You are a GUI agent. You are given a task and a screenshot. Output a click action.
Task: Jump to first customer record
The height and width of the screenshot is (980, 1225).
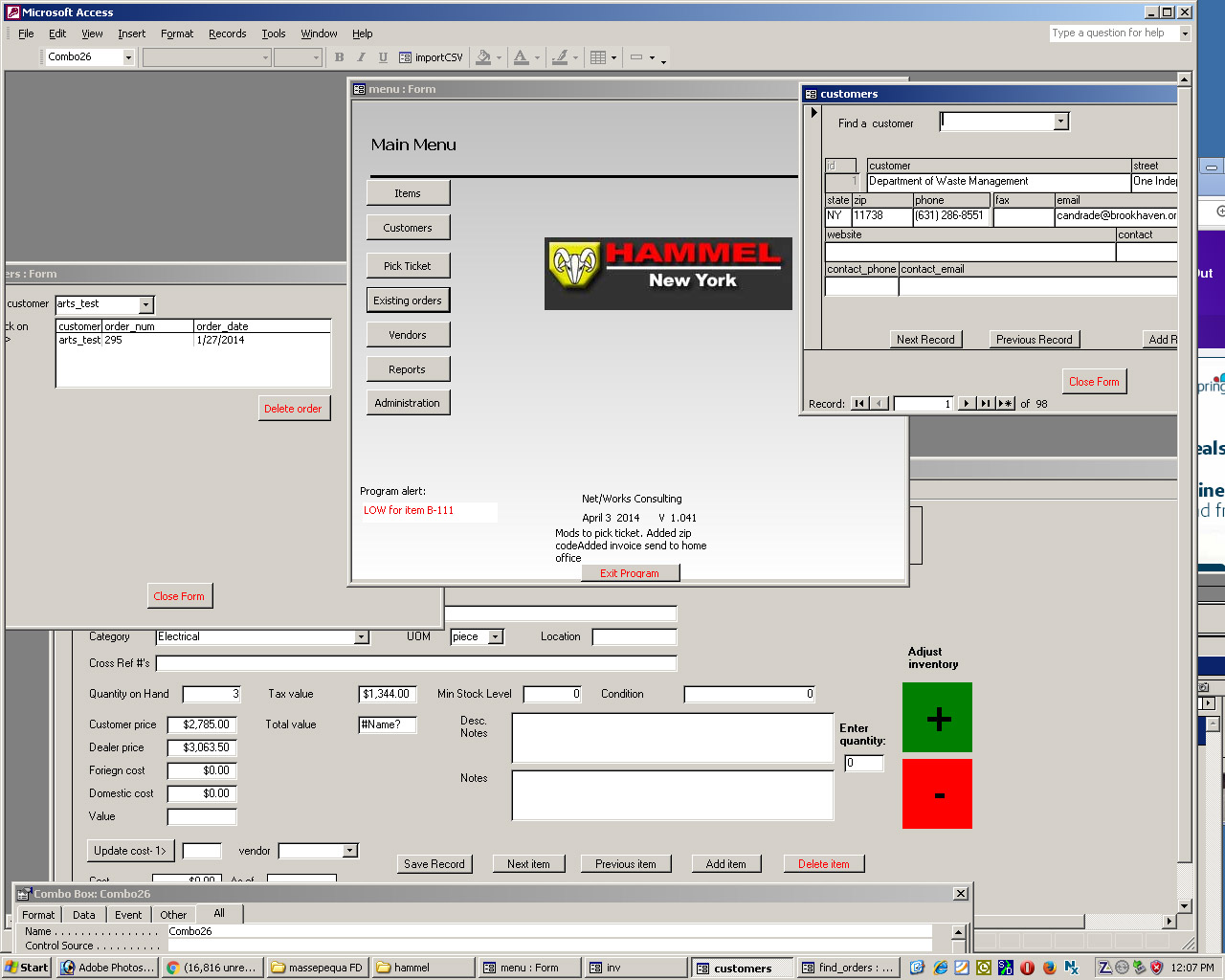pos(859,404)
